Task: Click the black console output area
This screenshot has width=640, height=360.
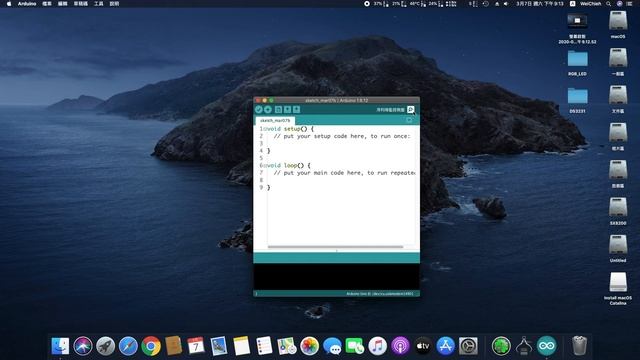Action: [x=336, y=277]
